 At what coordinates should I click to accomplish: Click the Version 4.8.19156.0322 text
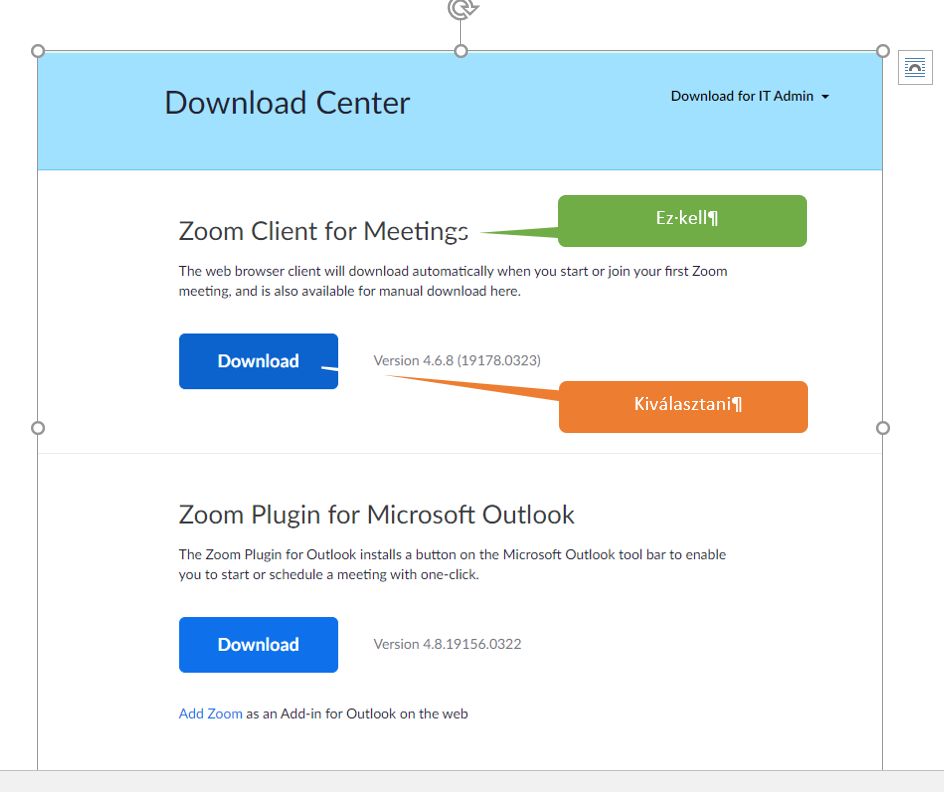click(x=447, y=644)
